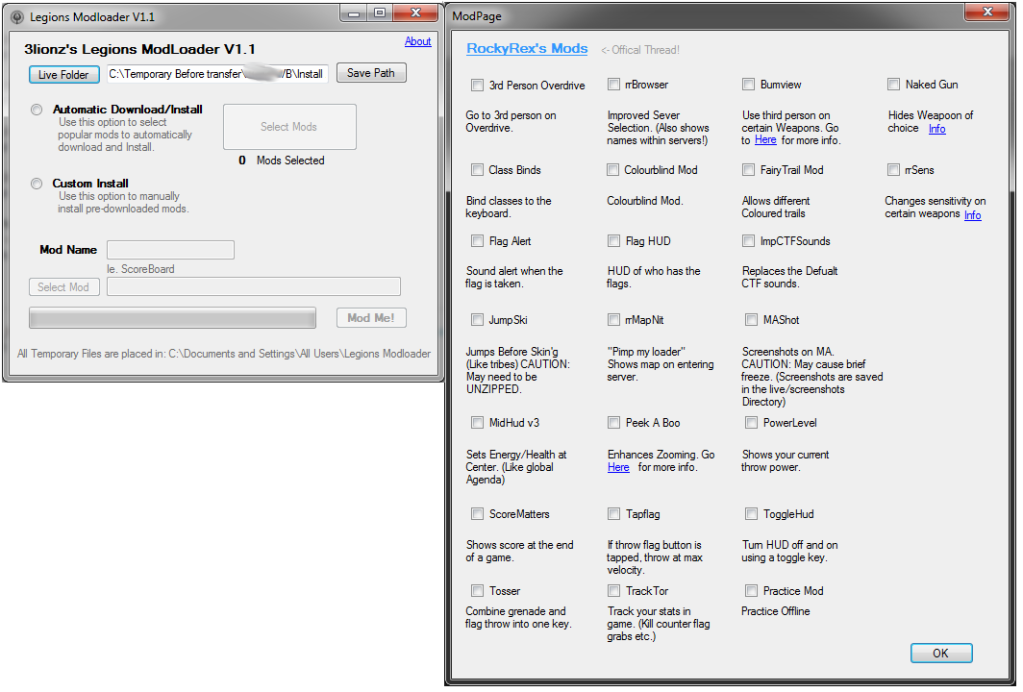Click the install progress bar

pos(172,318)
